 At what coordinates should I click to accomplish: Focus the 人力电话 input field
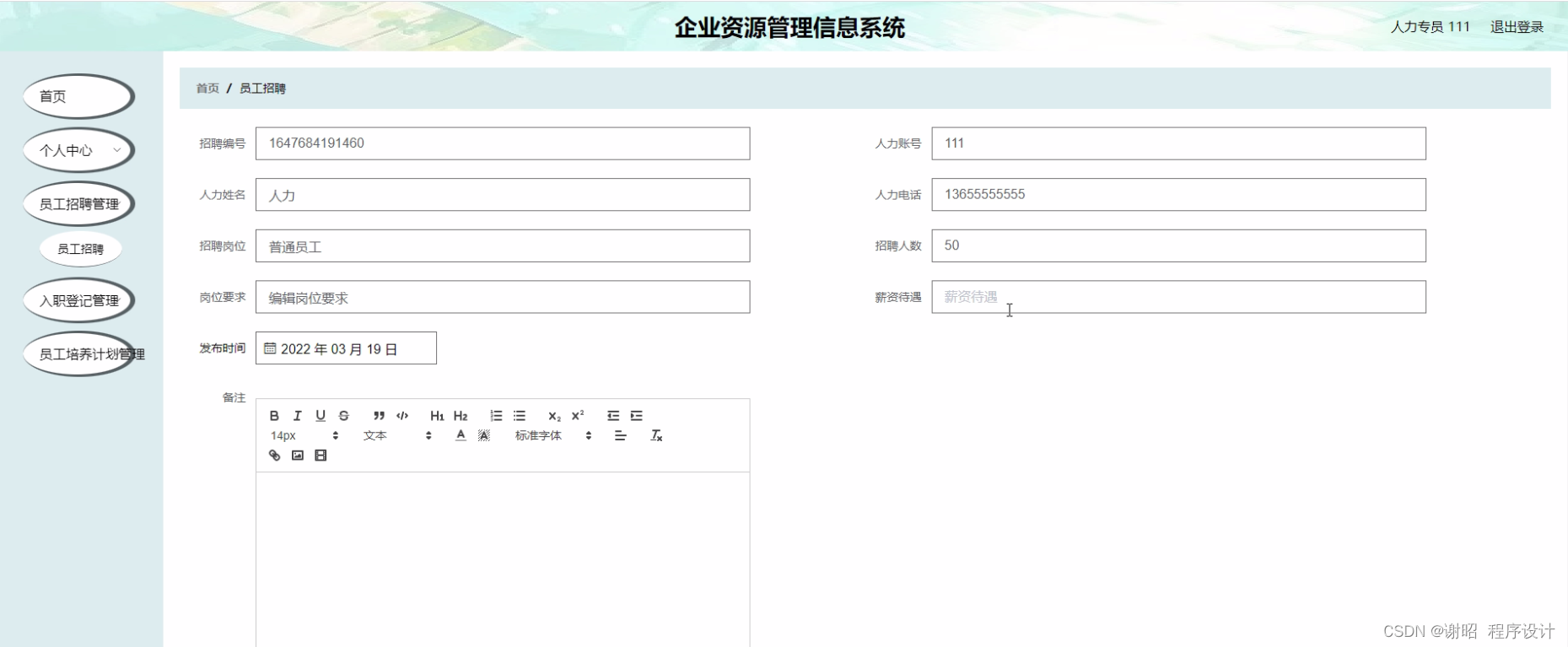1178,195
